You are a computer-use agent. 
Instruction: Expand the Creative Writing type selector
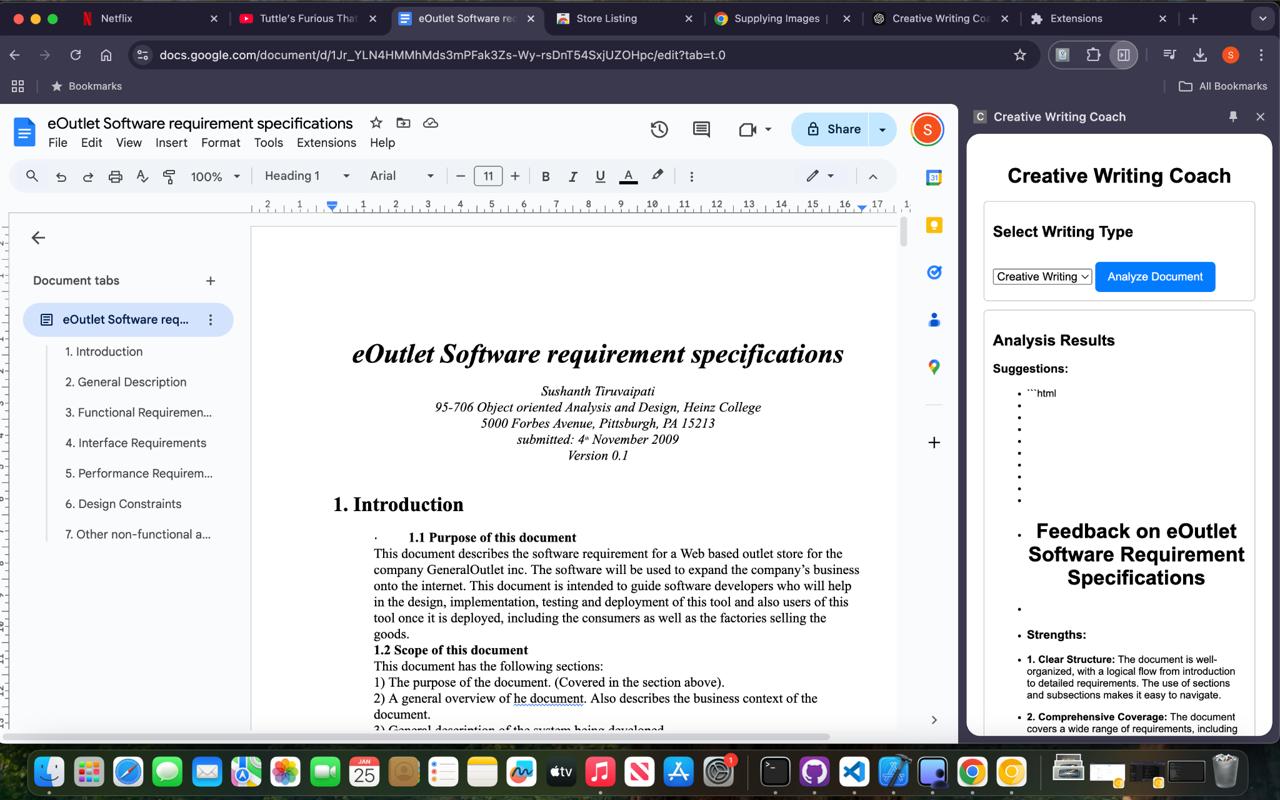click(1042, 277)
